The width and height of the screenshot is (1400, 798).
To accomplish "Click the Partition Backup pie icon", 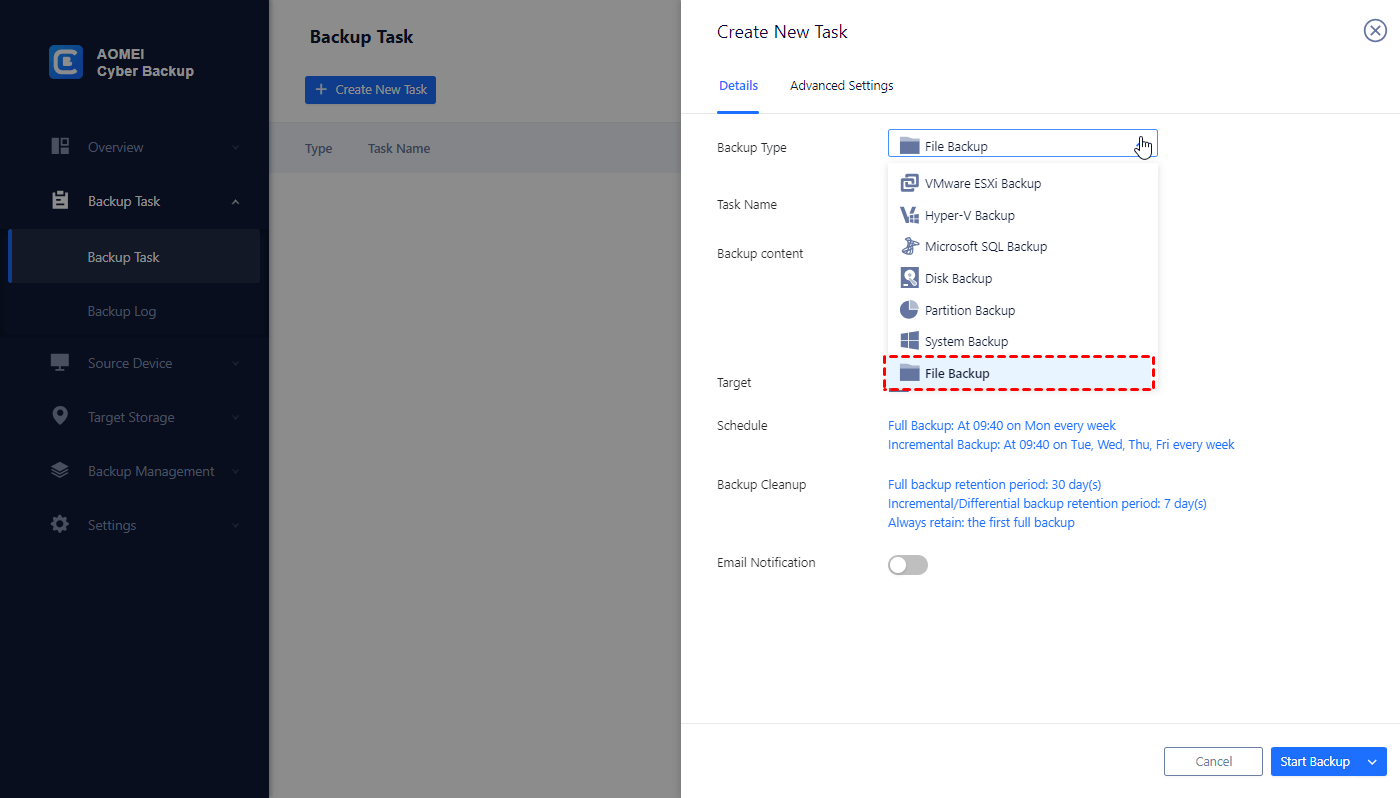I will click(x=909, y=310).
